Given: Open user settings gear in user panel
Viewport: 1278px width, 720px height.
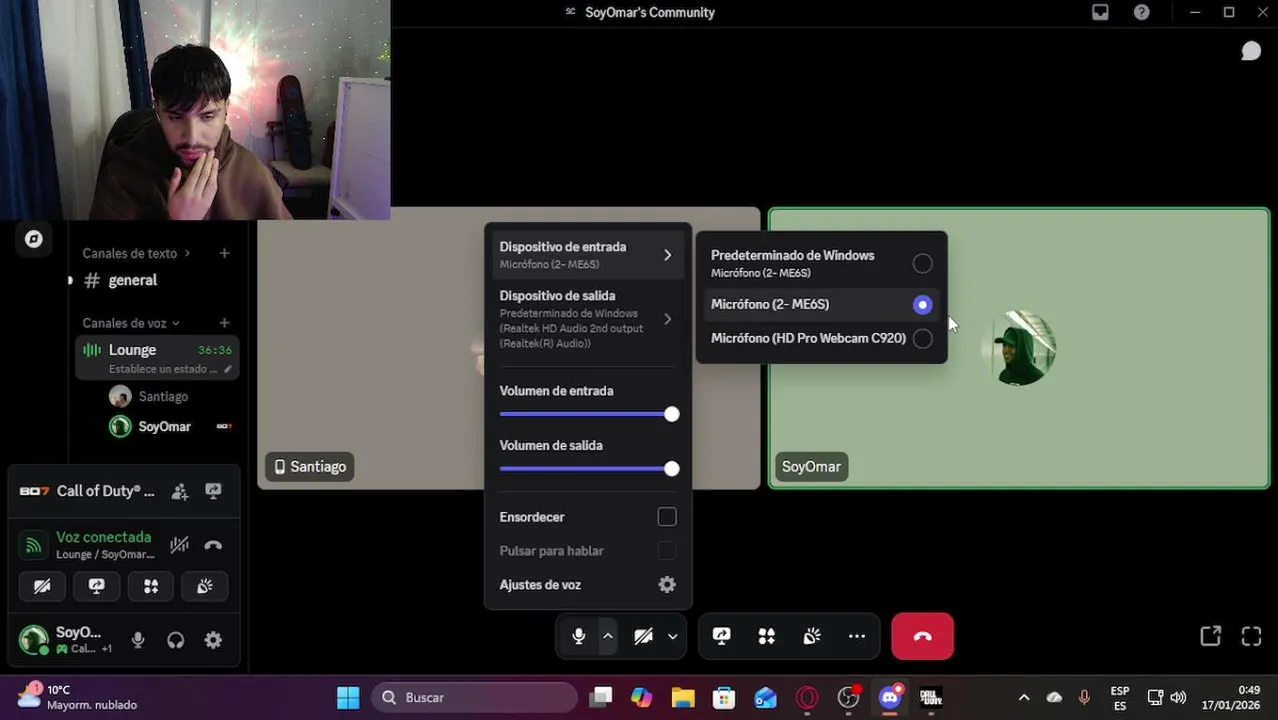Looking at the screenshot, I should coord(213,640).
